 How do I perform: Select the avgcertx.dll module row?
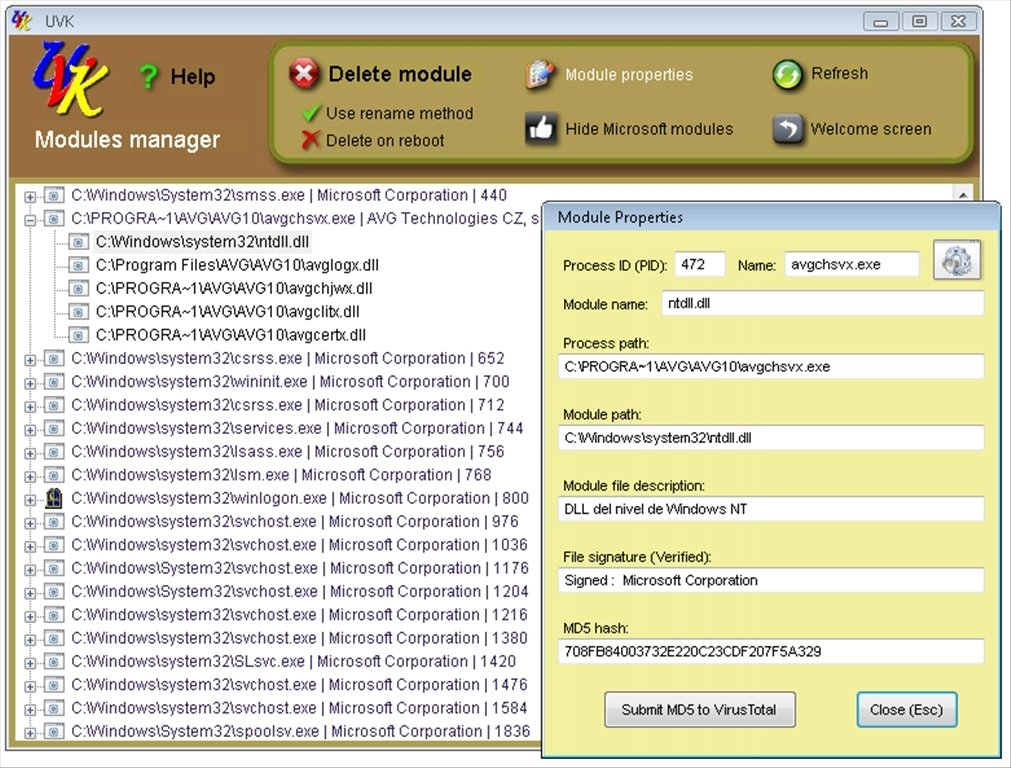pos(231,335)
